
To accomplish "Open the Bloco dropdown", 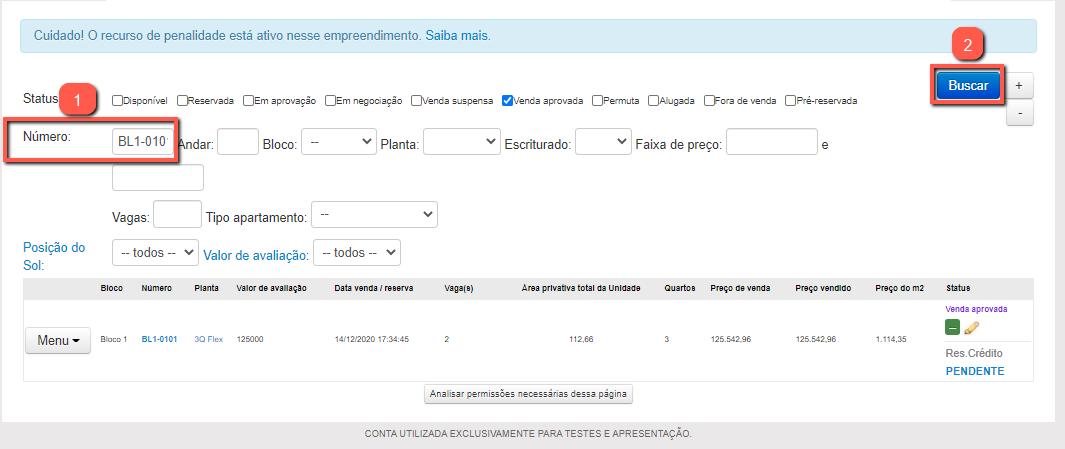I will (x=339, y=143).
